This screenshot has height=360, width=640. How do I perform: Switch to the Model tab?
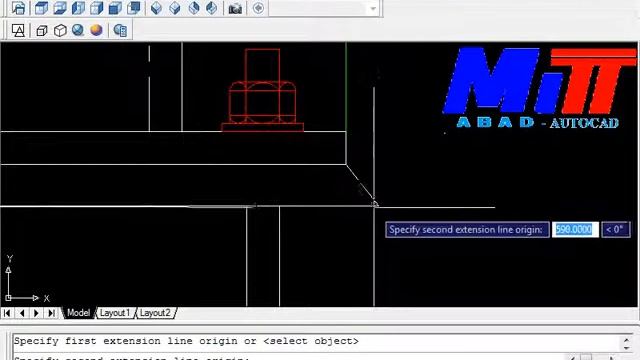pyautogui.click(x=78, y=313)
